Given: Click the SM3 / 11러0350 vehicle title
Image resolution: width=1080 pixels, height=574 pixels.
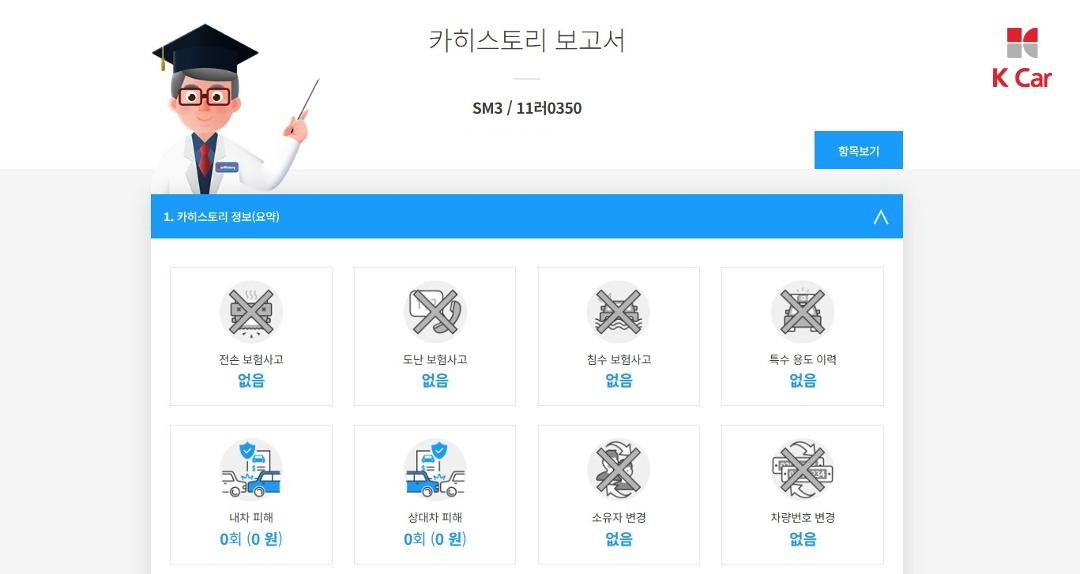Looking at the screenshot, I should [527, 108].
